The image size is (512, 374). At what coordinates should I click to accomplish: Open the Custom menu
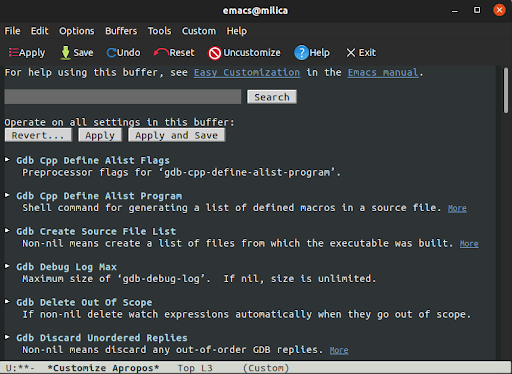click(199, 31)
